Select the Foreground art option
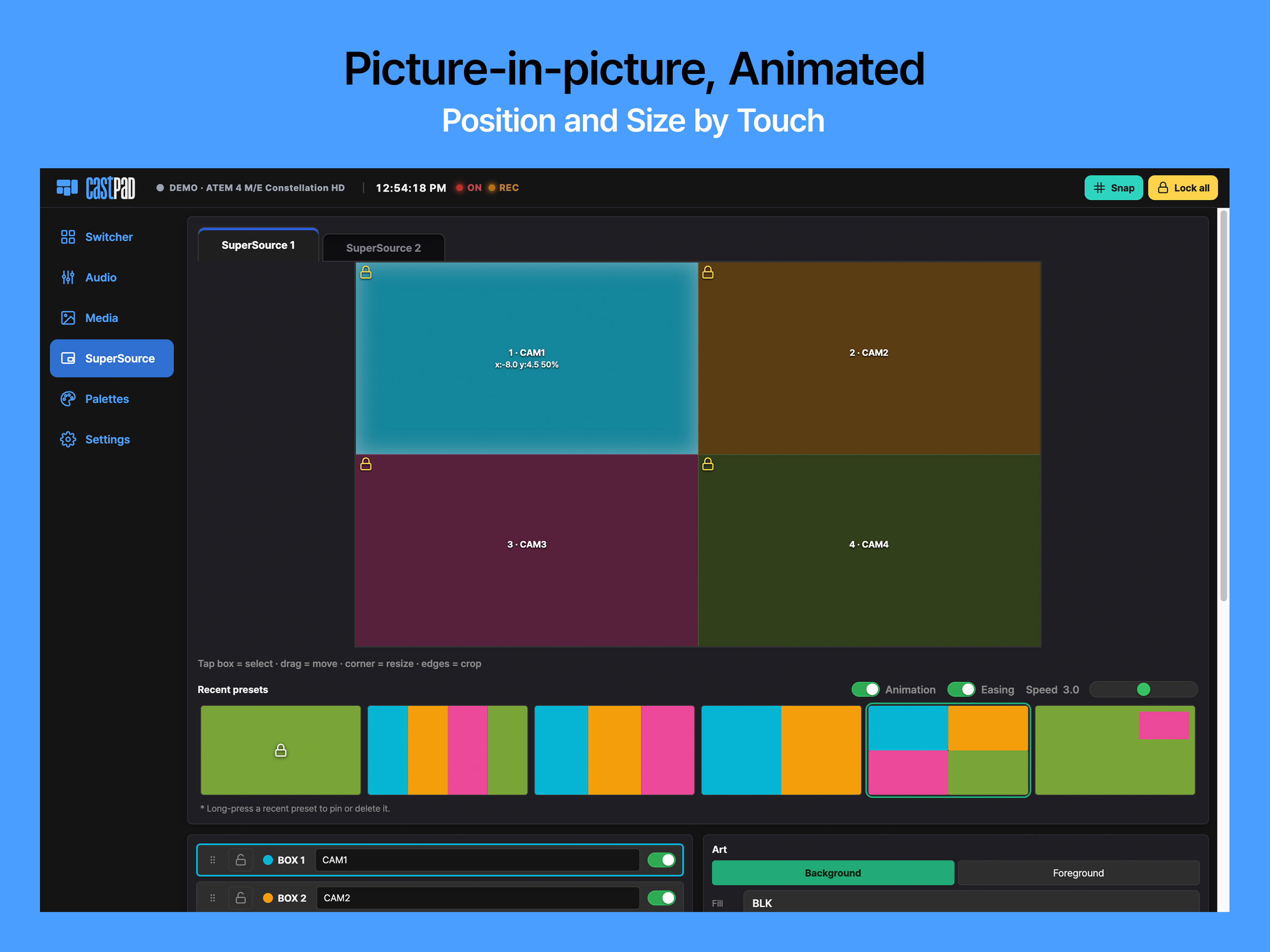1270x952 pixels. tap(1078, 873)
